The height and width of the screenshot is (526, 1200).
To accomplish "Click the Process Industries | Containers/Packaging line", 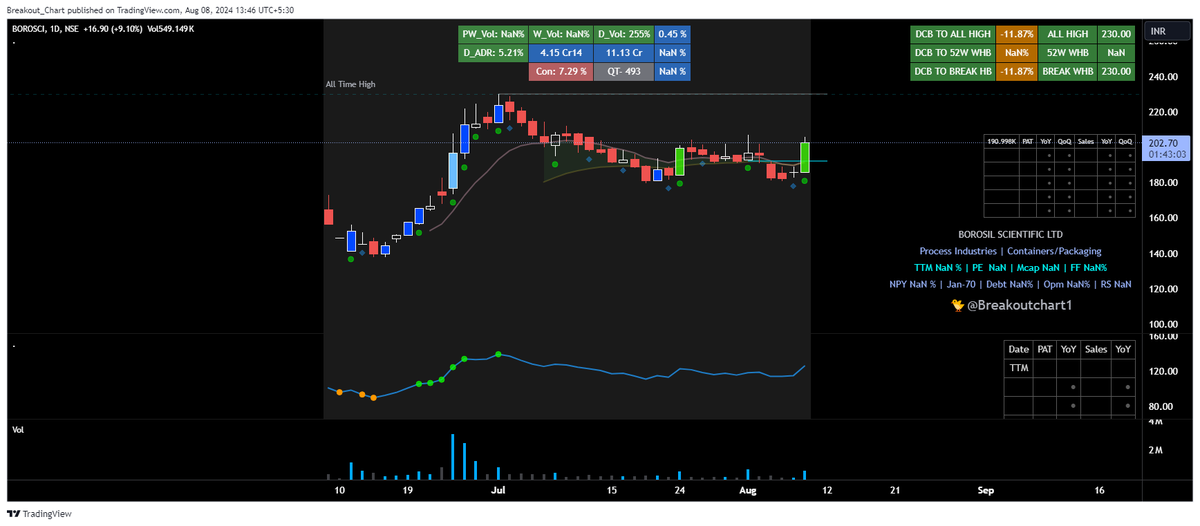I will pyautogui.click(x=1010, y=251).
